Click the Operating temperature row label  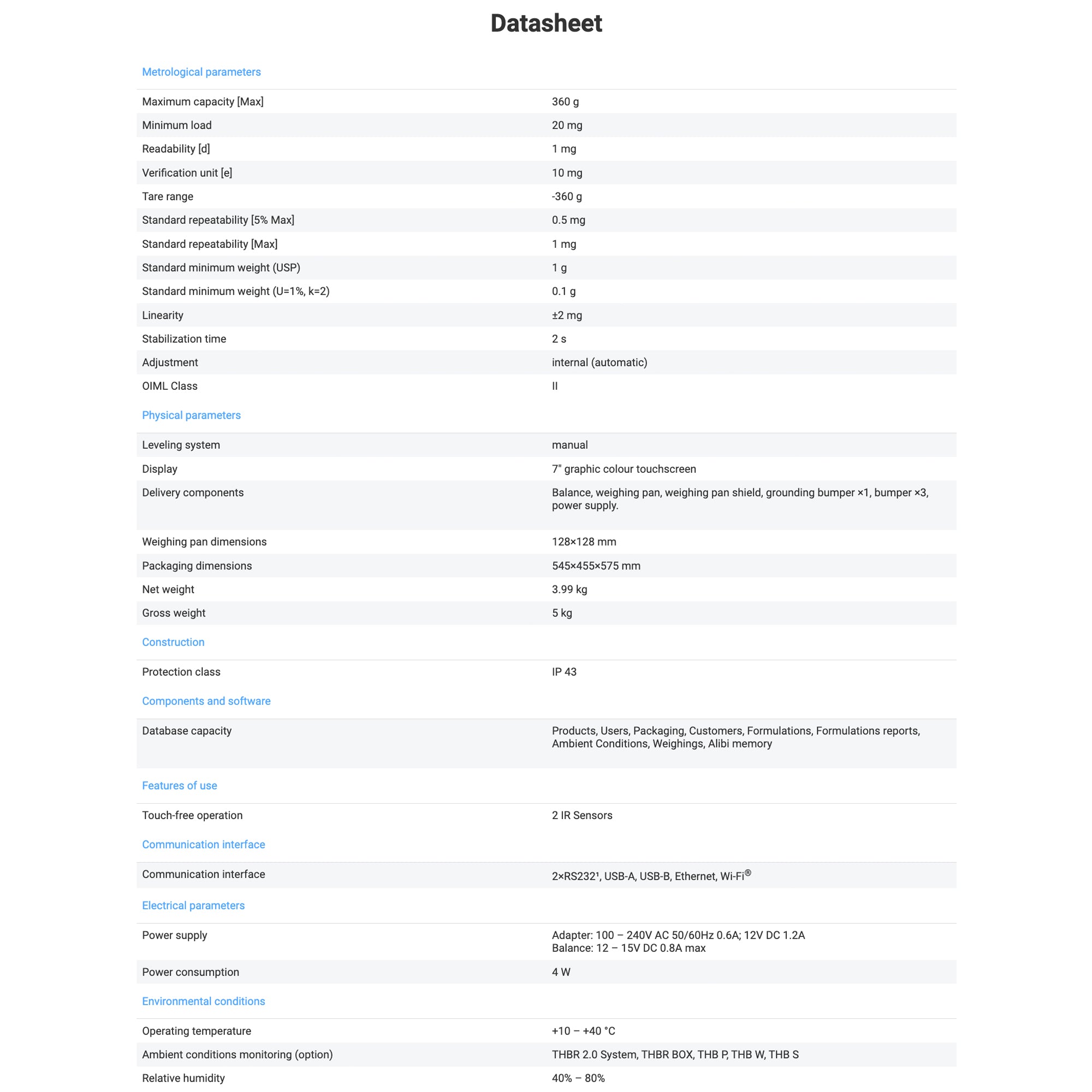[196, 1030]
